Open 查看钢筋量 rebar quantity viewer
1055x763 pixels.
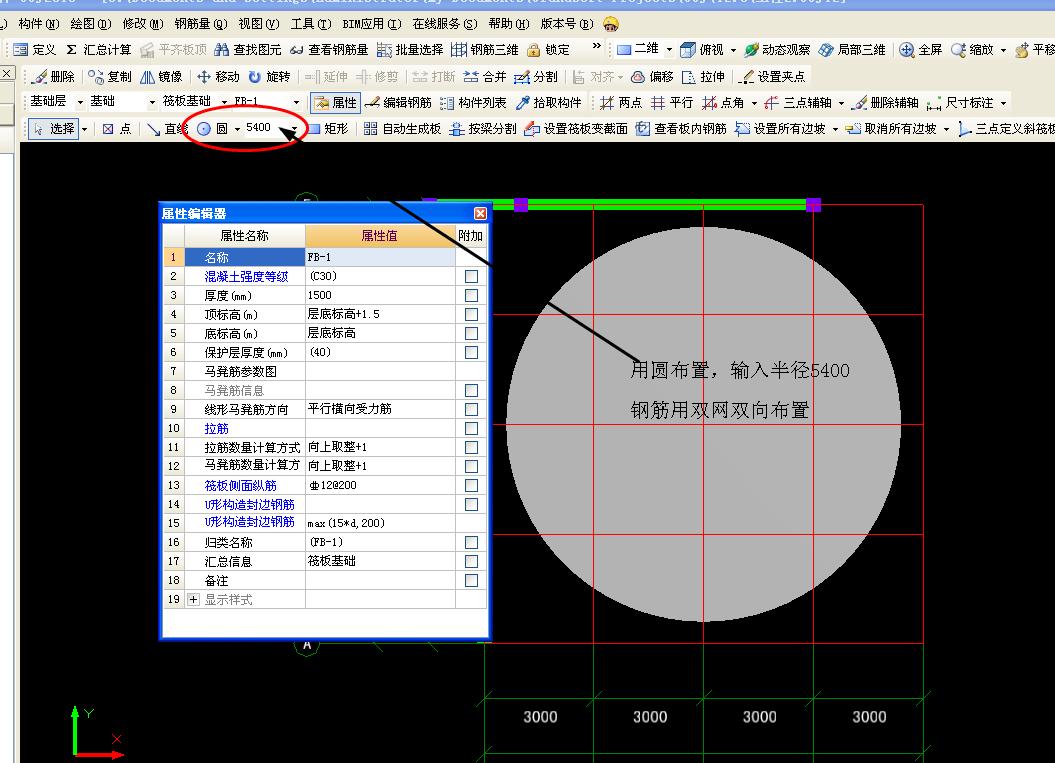(x=329, y=50)
